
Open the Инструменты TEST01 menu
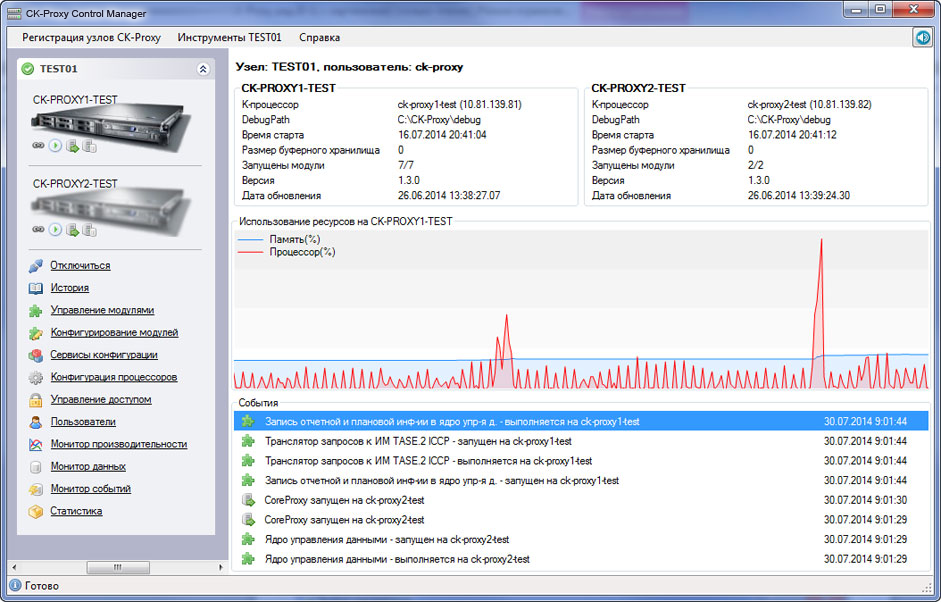point(229,37)
